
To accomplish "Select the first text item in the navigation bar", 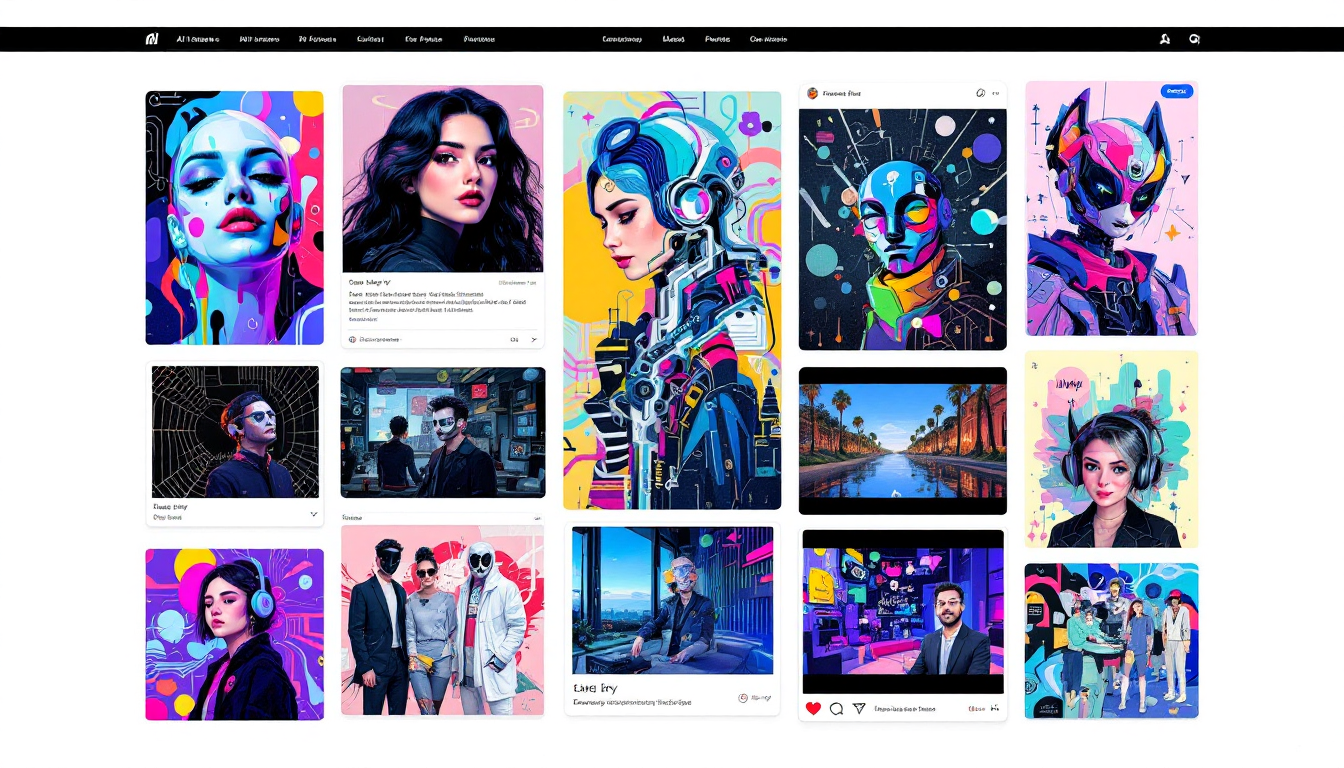I will tap(197, 39).
